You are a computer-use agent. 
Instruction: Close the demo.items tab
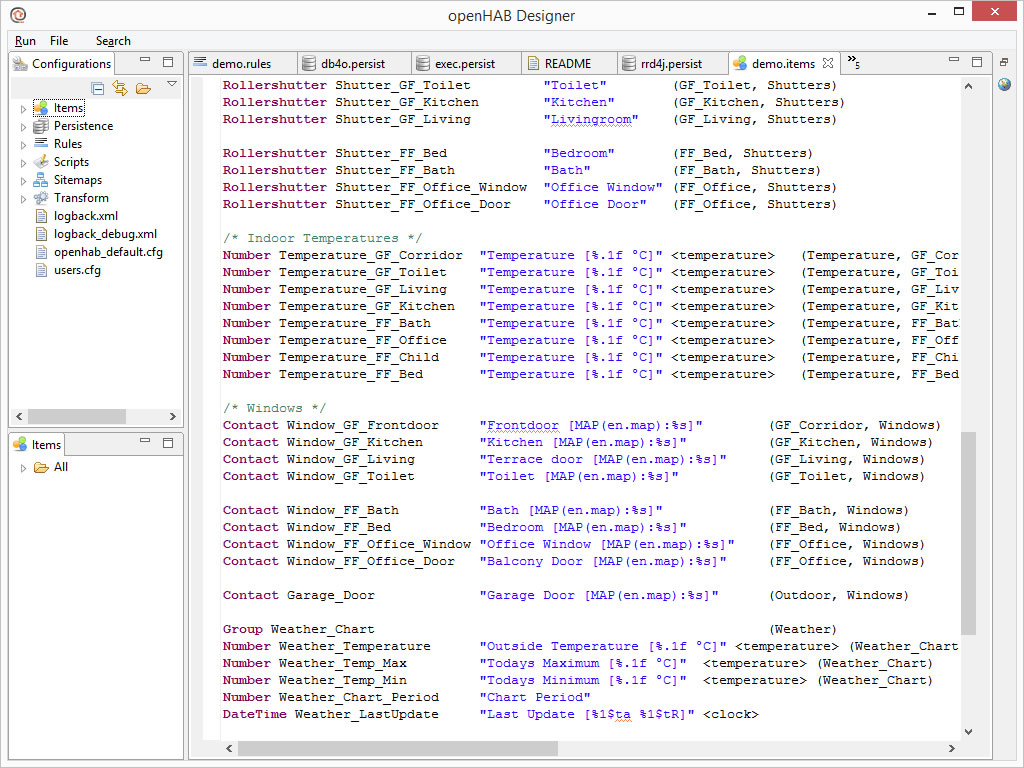point(828,63)
